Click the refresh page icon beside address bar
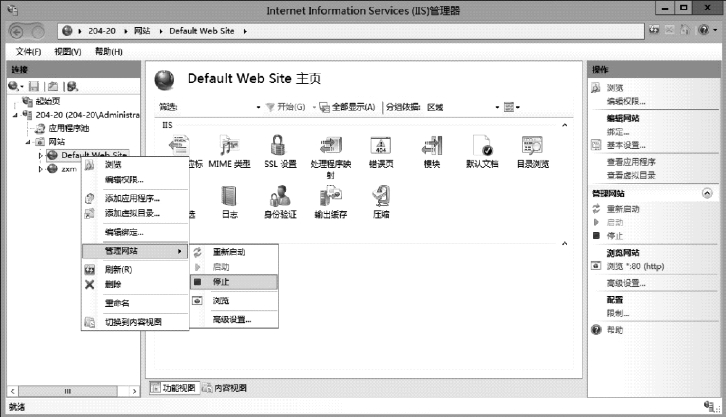 654,30
